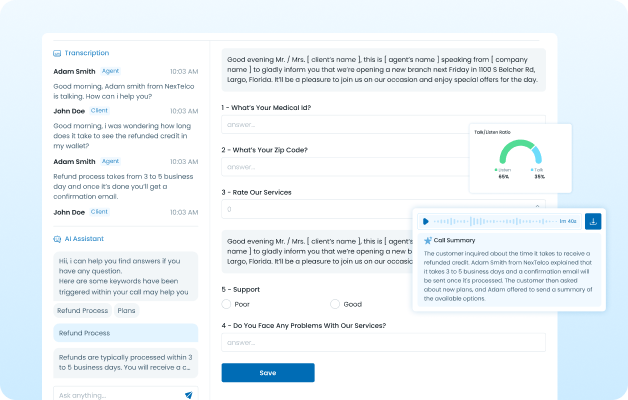Select the Plans keyword chip
Screen dimensions: 628x400
(x=127, y=311)
